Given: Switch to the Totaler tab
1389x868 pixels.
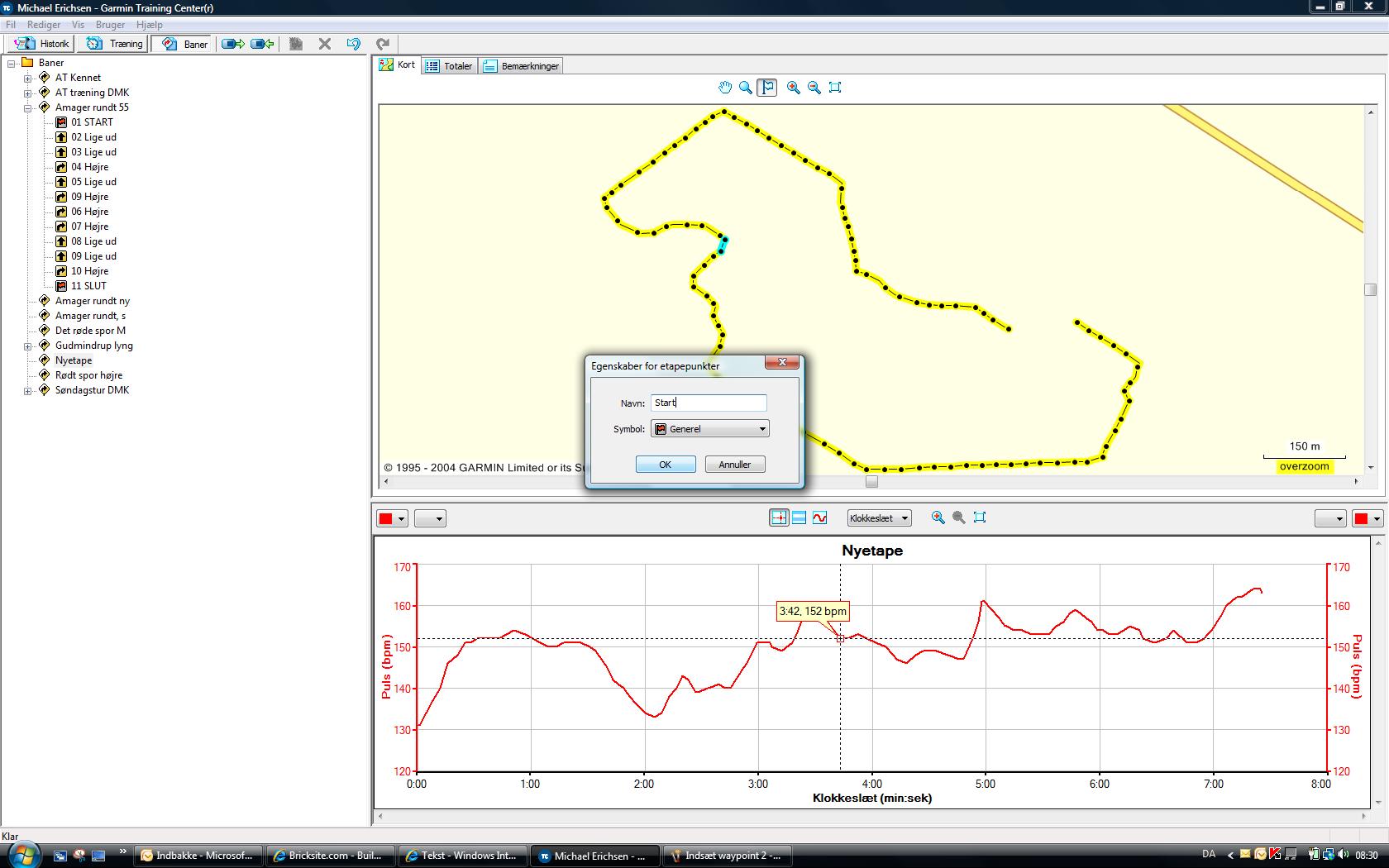Looking at the screenshot, I should pyautogui.click(x=450, y=66).
